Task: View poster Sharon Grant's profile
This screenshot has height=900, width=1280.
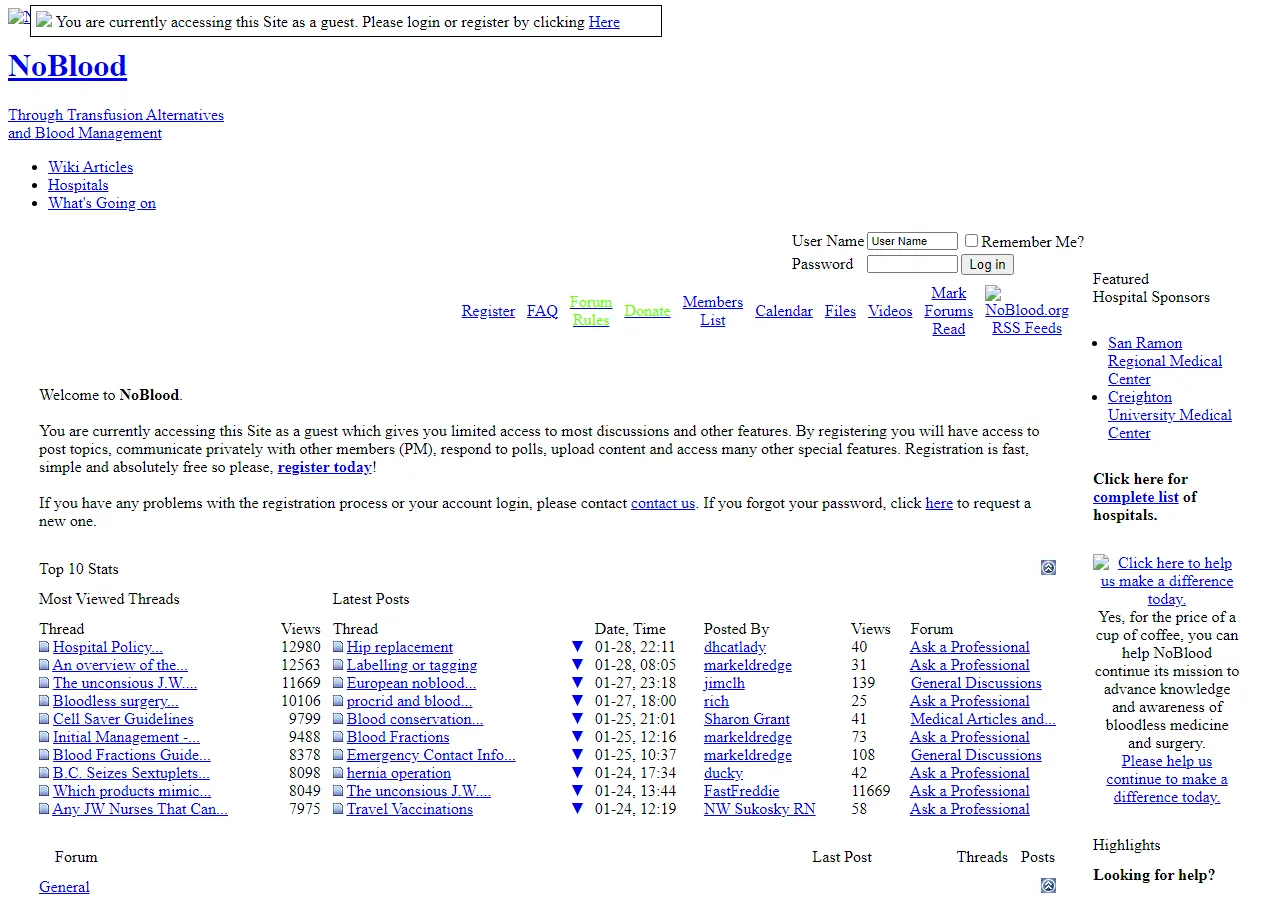Action: (747, 719)
